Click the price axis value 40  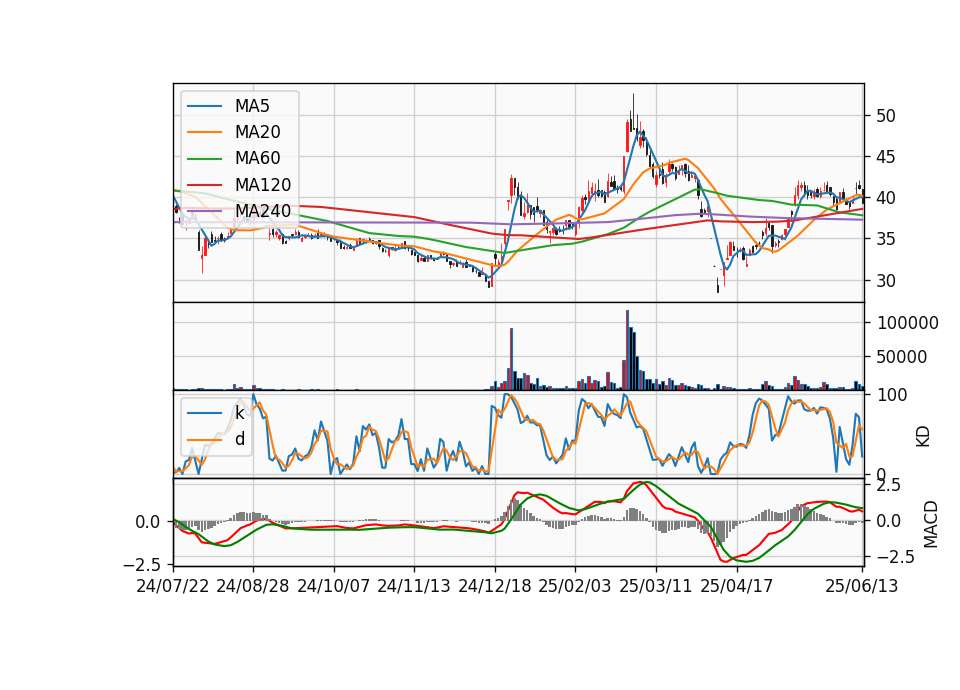[885, 198]
